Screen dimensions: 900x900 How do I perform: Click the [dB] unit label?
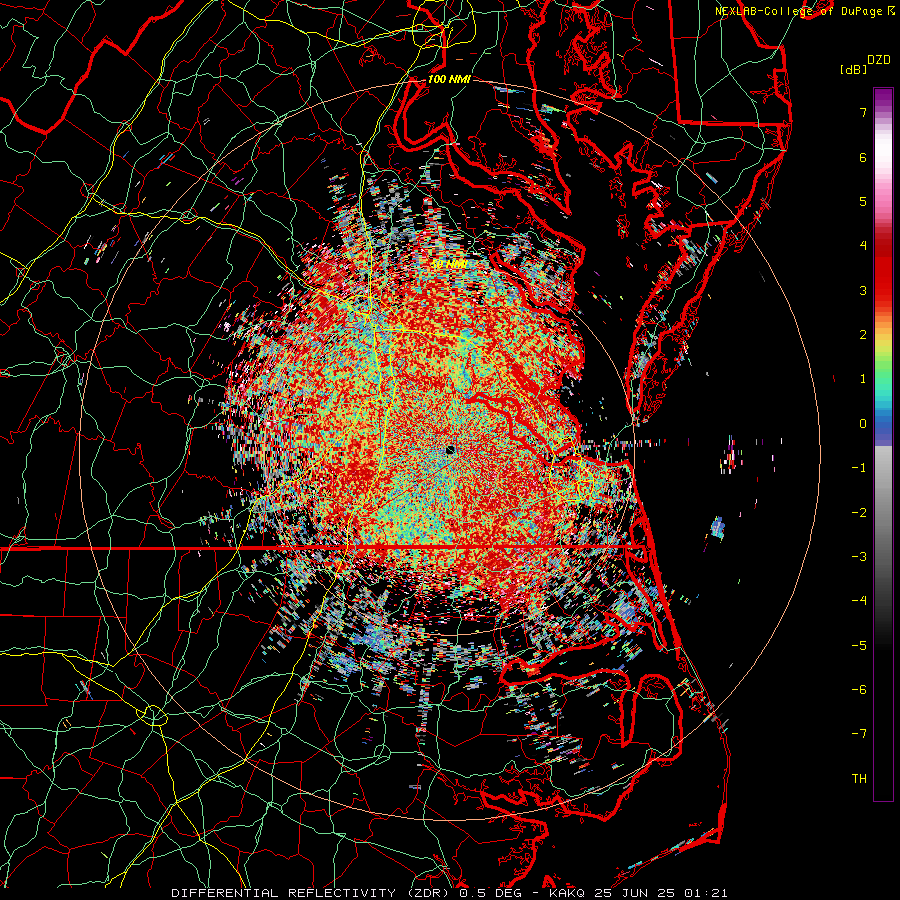[854, 69]
